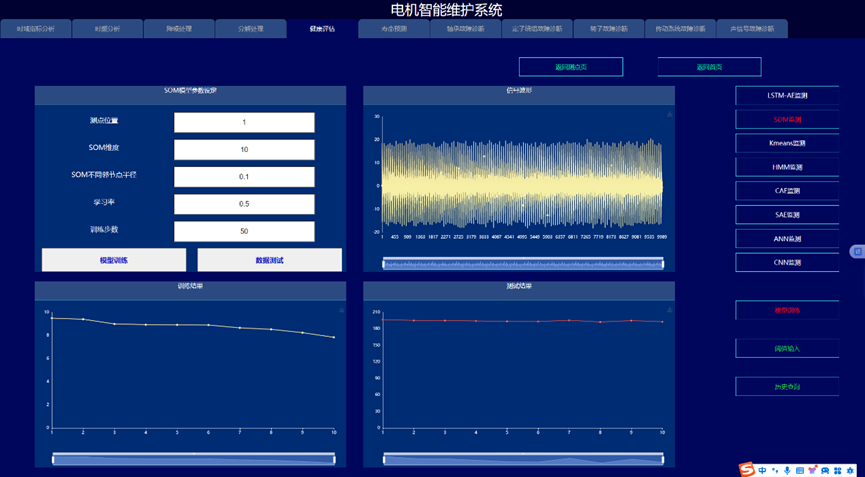Choose the Kmeans monitoring method
This screenshot has height=477, width=865.
tap(787, 143)
